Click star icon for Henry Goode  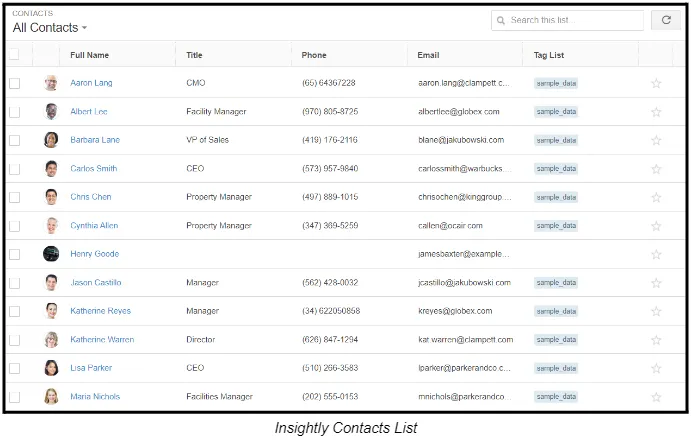pos(656,254)
